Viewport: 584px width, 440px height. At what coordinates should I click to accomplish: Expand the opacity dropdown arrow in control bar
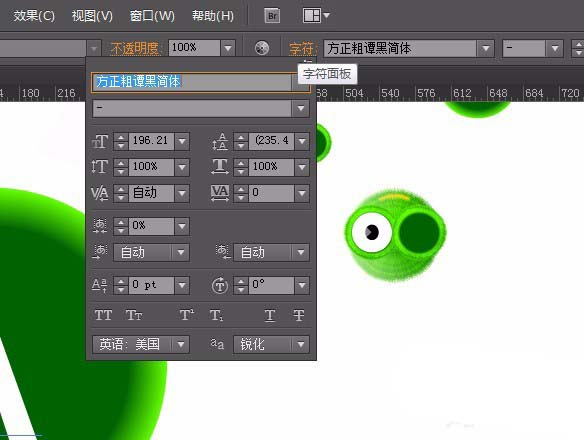click(228, 48)
